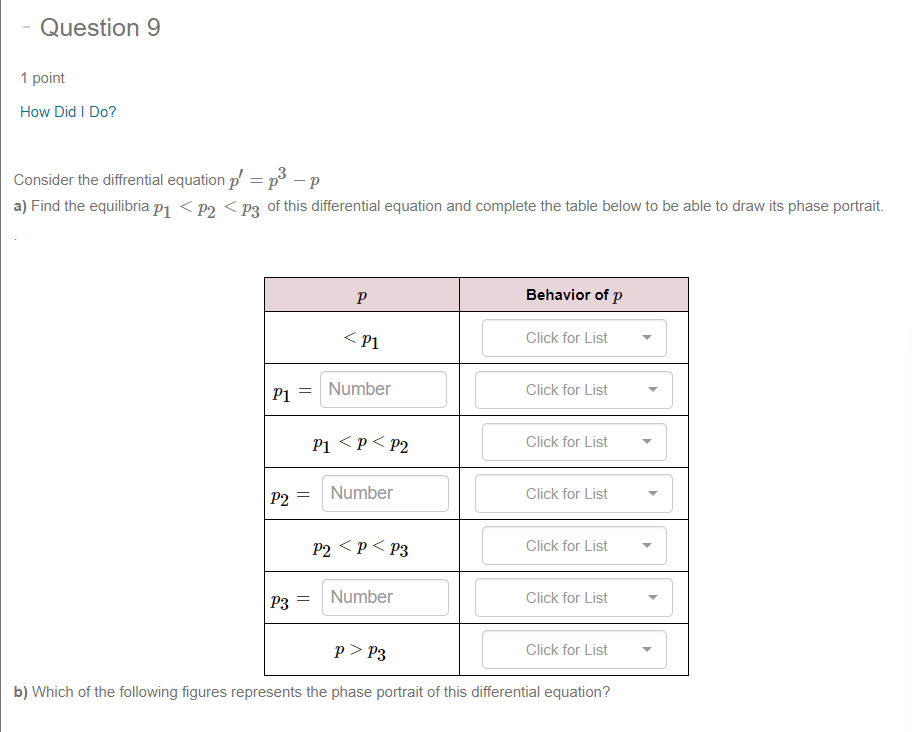Viewport: 912px width, 732px height.
Task: Select the Number input beside p2
Action: click(x=385, y=493)
